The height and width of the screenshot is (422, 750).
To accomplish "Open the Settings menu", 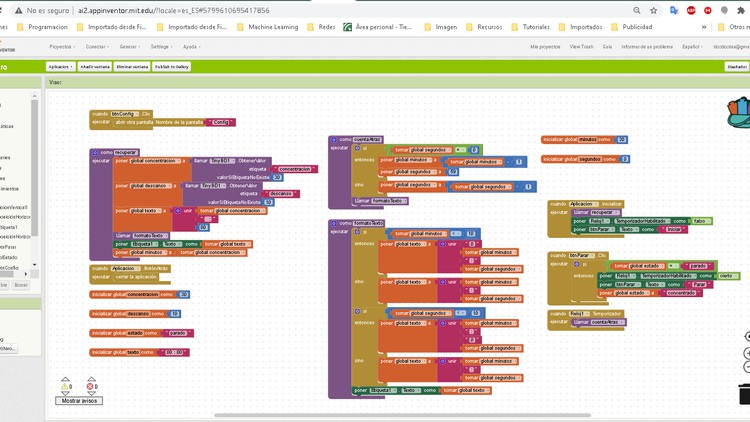I will (160, 46).
